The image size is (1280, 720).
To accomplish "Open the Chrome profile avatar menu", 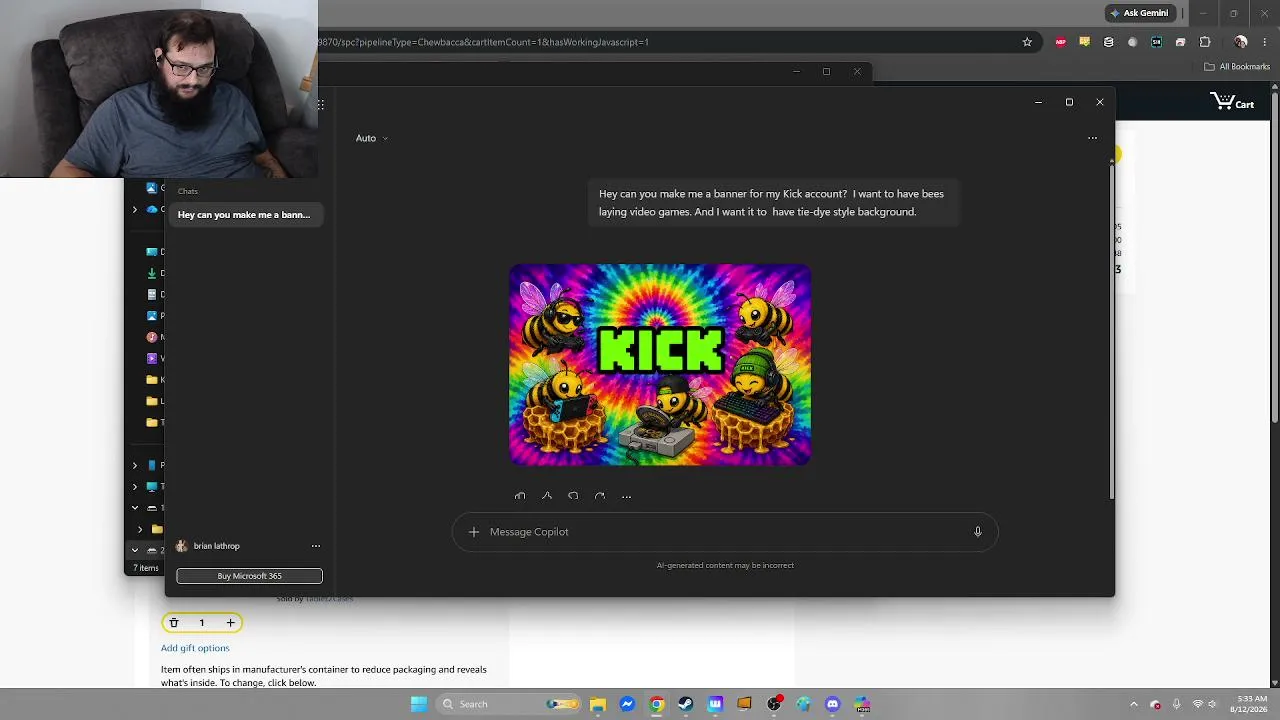I will click(1241, 42).
